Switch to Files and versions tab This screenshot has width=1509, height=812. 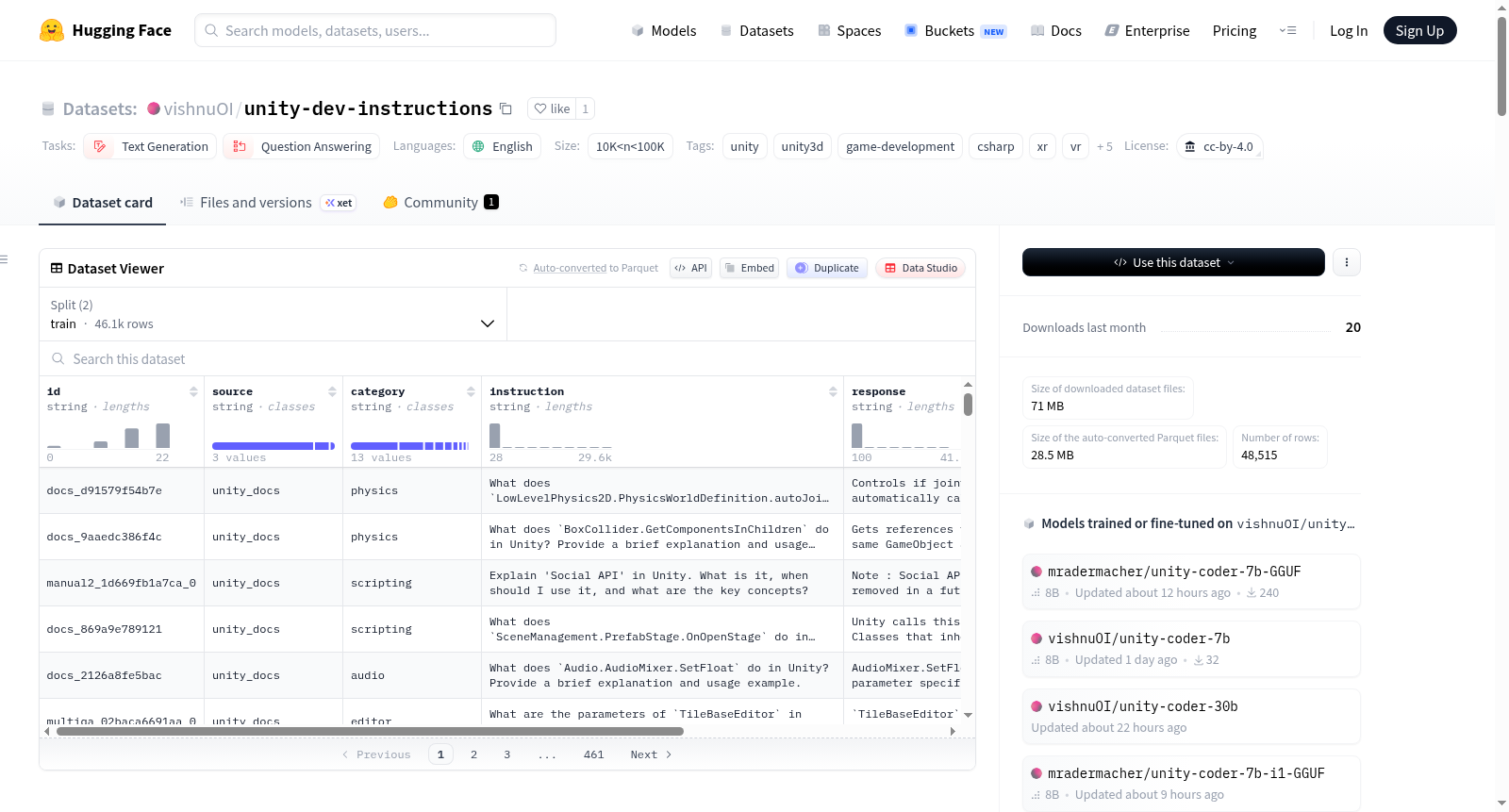(x=268, y=203)
